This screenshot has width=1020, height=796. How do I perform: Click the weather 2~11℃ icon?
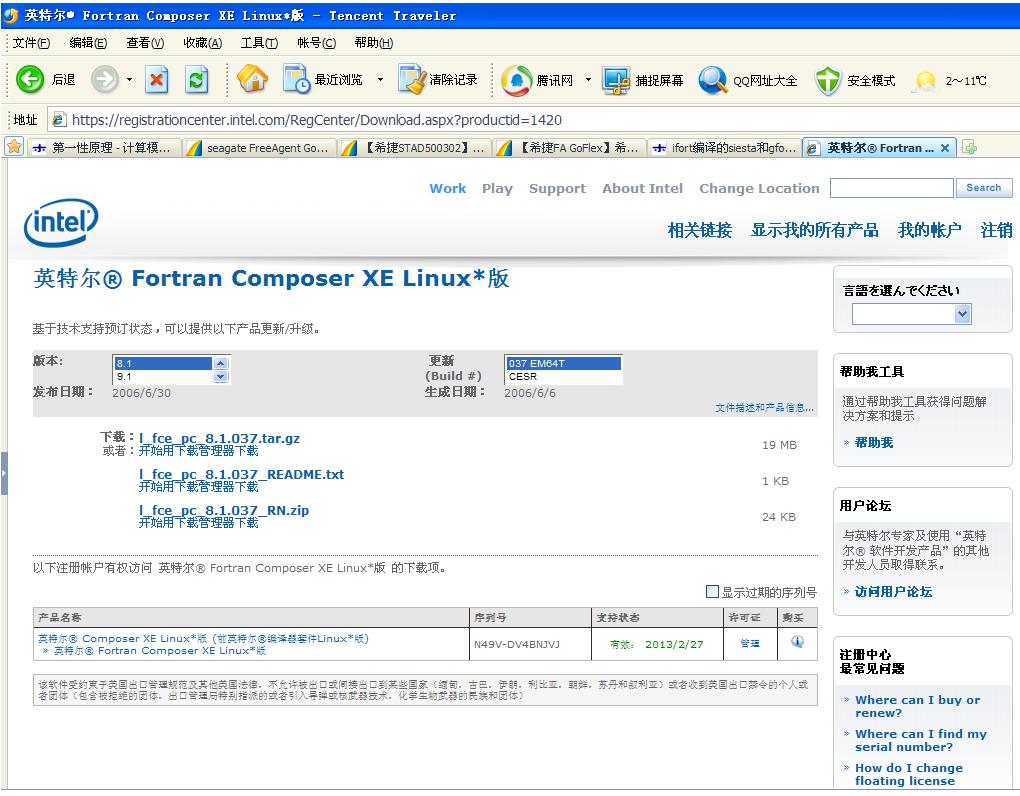tap(924, 81)
